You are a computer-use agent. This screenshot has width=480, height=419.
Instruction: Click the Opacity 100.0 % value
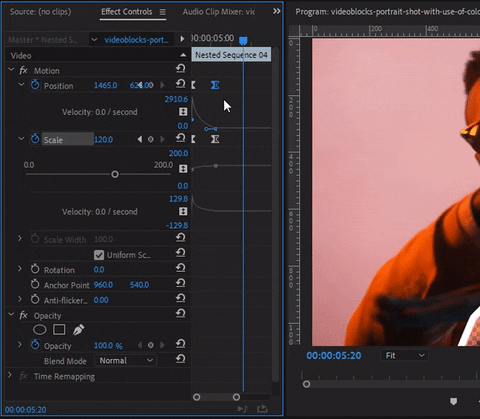[x=108, y=346]
